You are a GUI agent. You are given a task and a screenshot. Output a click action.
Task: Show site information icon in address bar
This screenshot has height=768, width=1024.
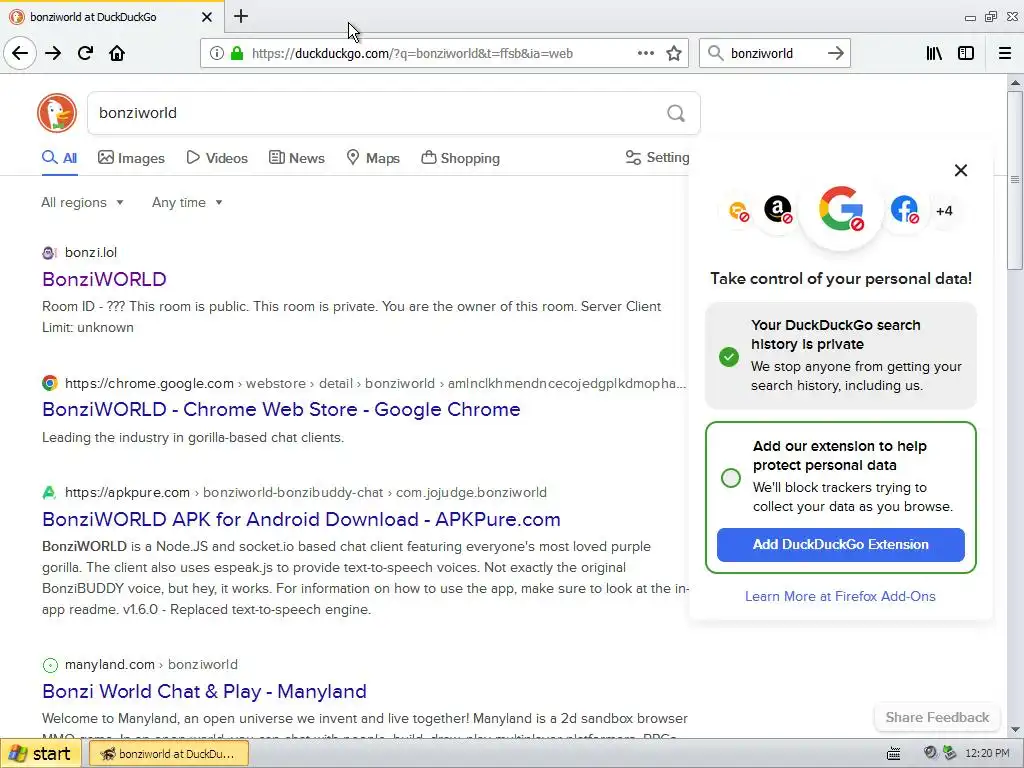216,53
